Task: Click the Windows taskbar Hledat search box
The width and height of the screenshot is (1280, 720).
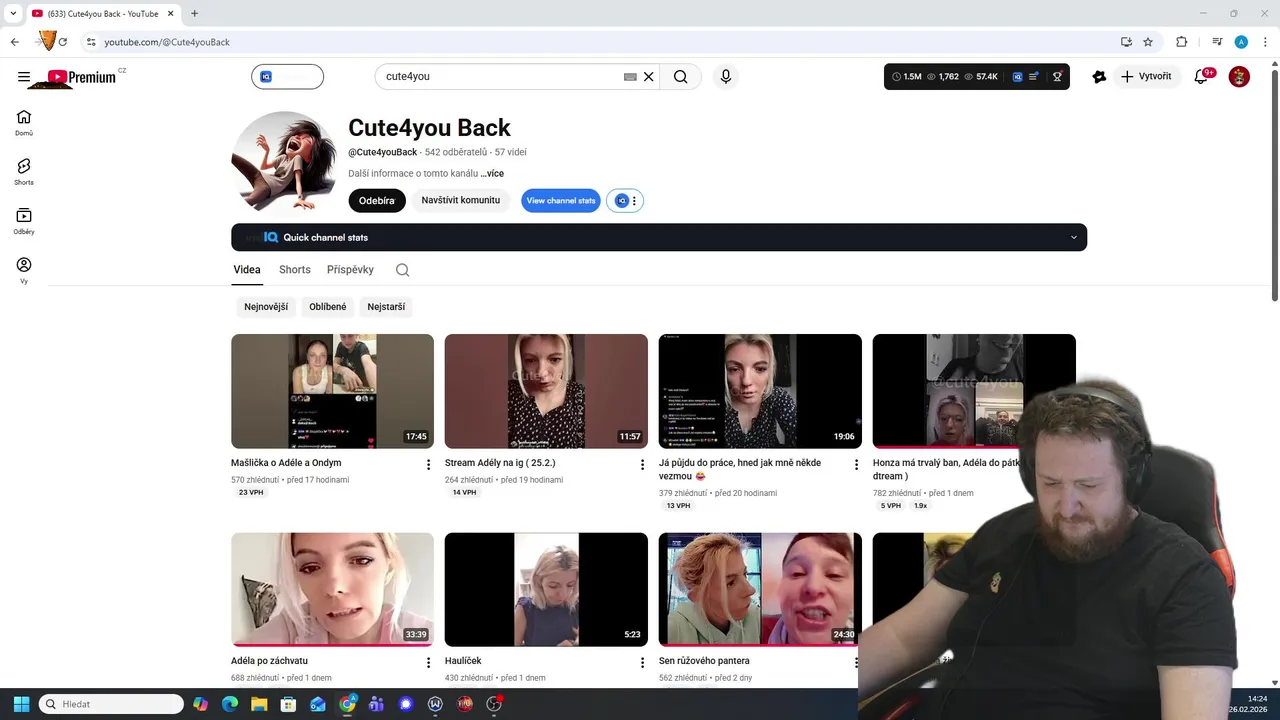Action: point(111,704)
